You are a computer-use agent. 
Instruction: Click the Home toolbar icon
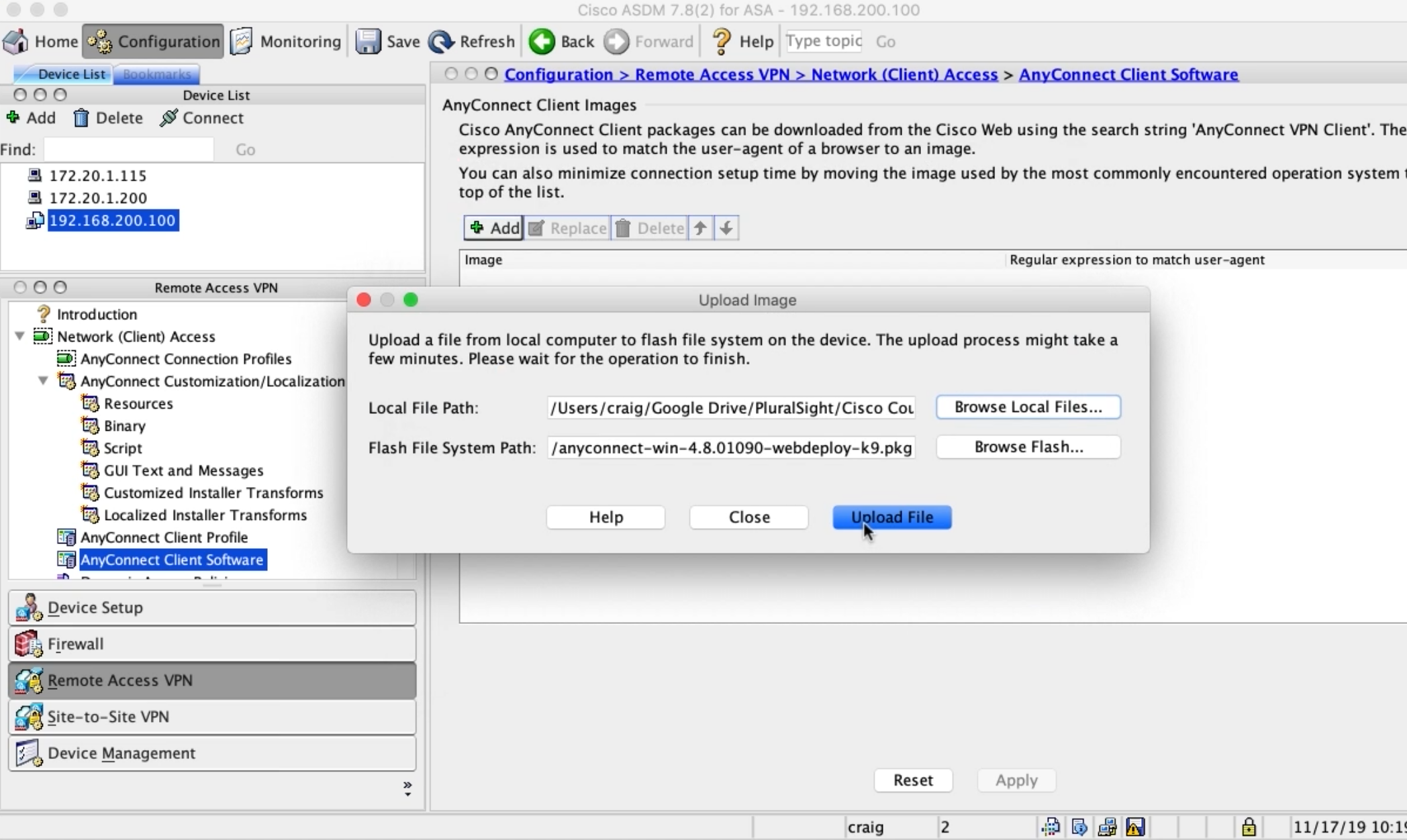click(16, 42)
